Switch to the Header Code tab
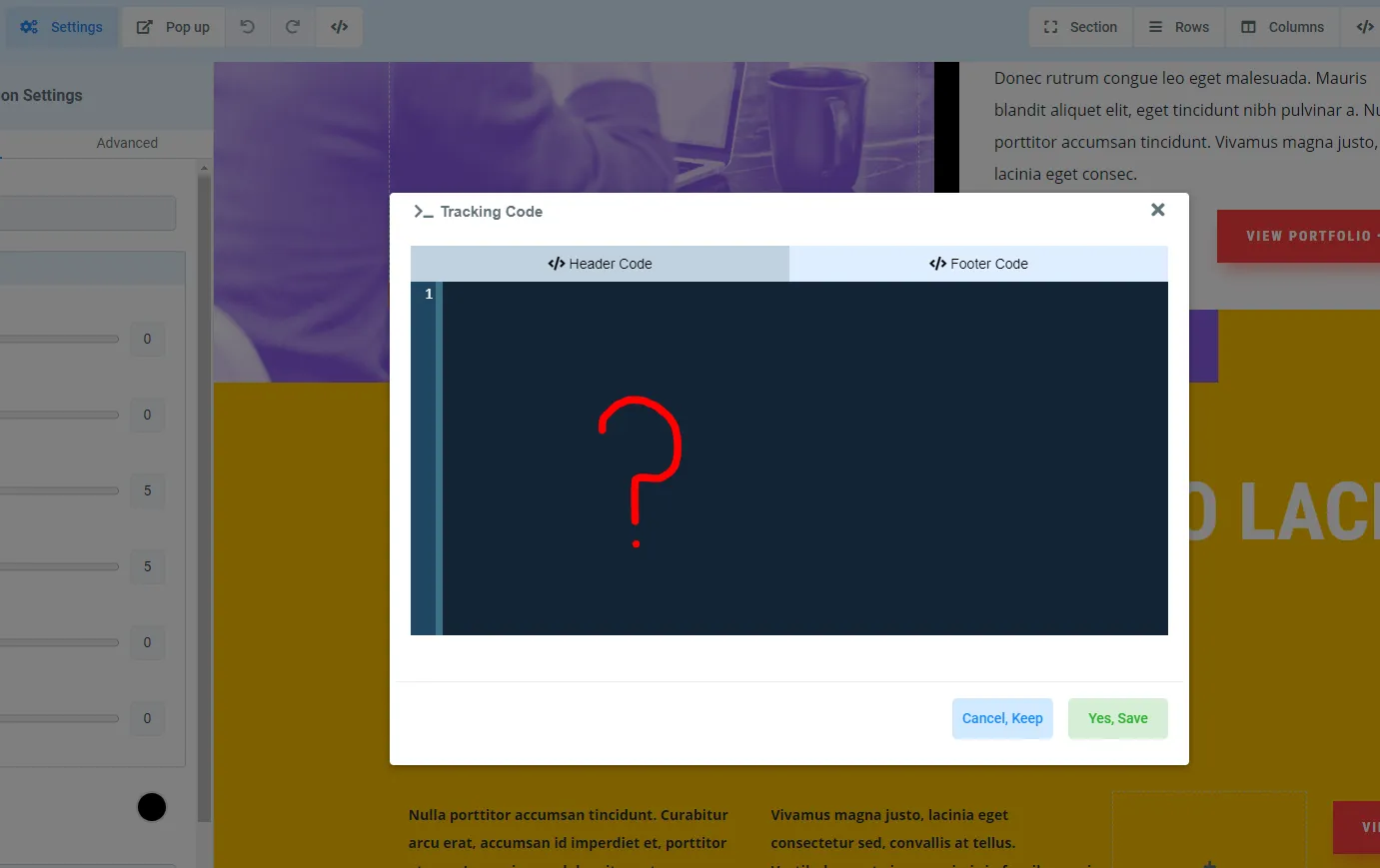1380x868 pixels. pos(600,264)
